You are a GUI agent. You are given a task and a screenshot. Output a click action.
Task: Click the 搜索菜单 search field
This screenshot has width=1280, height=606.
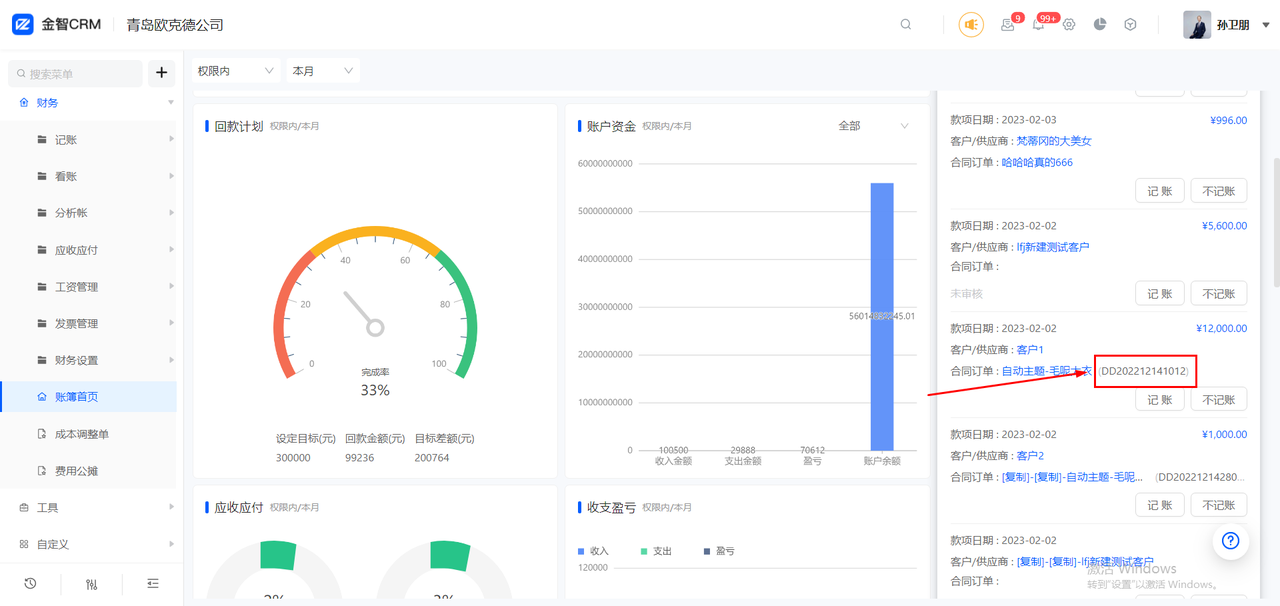click(x=75, y=74)
